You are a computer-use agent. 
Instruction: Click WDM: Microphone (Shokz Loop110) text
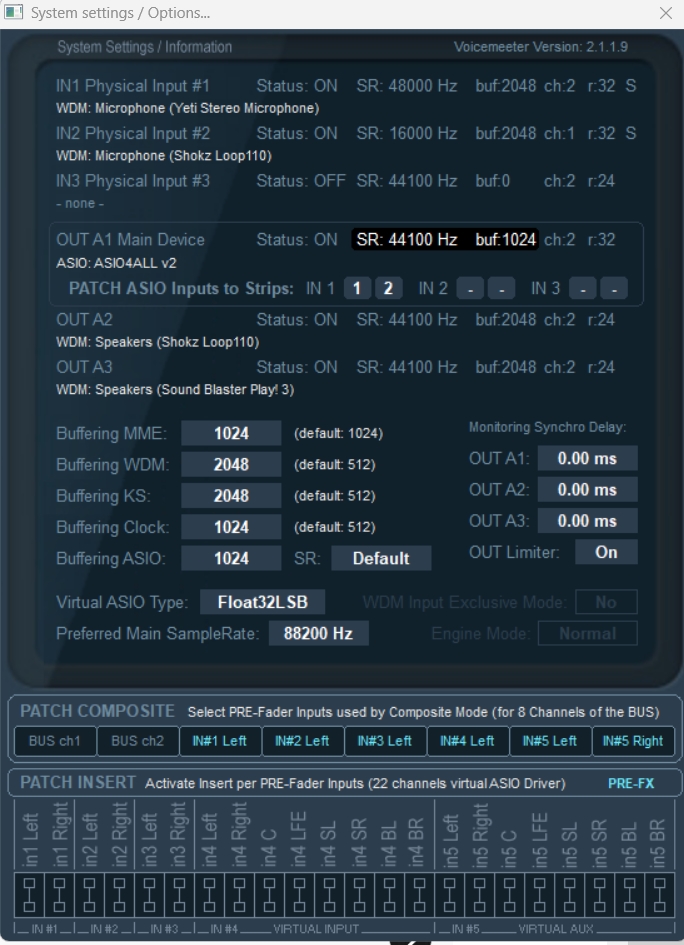click(x=164, y=156)
